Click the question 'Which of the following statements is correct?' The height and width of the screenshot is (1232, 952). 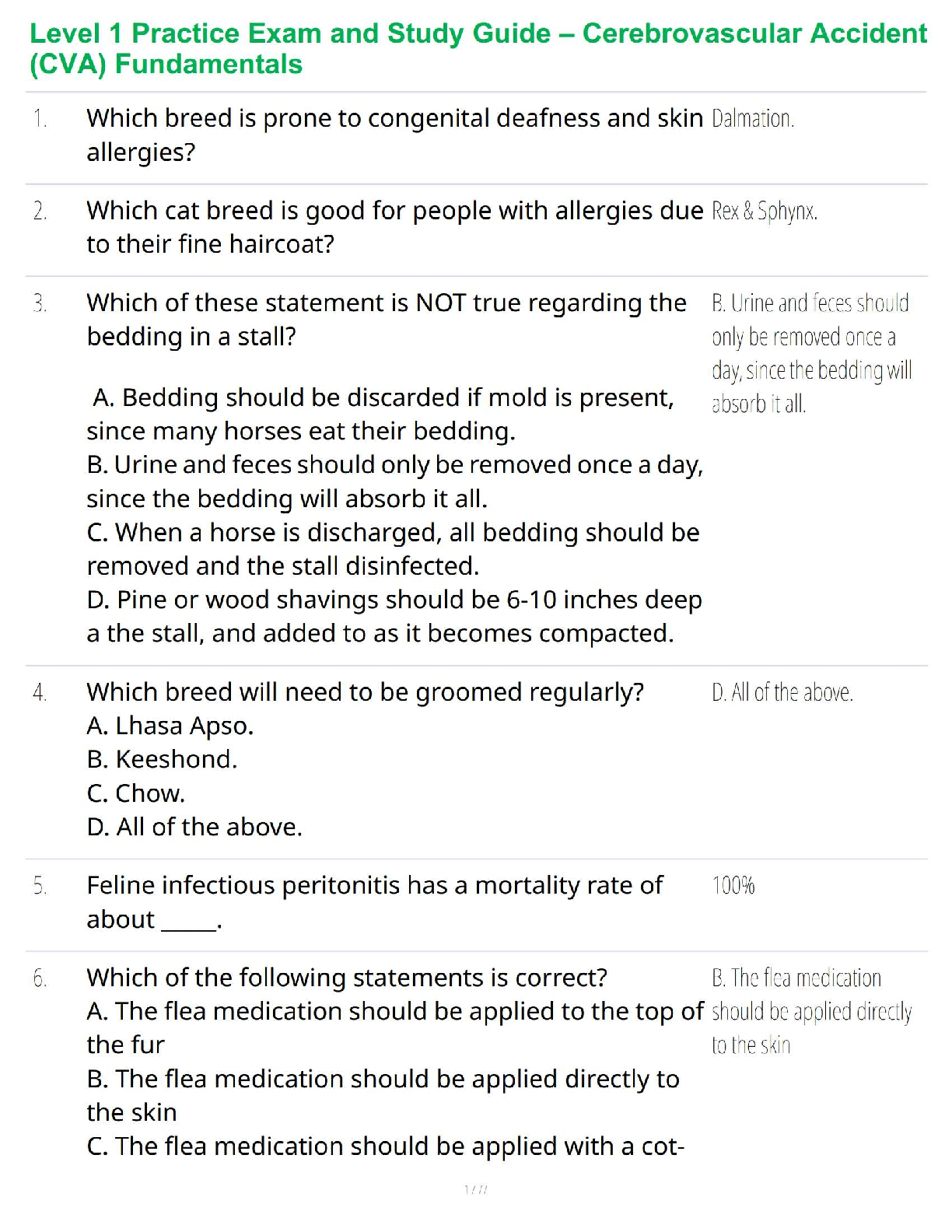pyautogui.click(x=347, y=978)
